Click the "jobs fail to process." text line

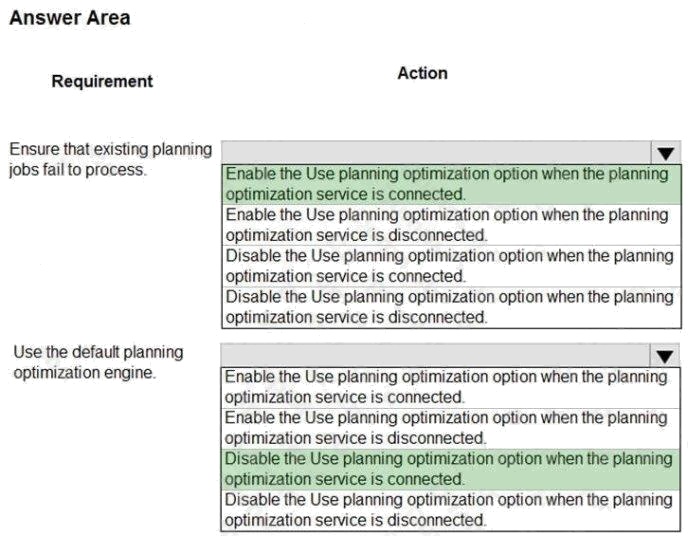(x=77, y=169)
